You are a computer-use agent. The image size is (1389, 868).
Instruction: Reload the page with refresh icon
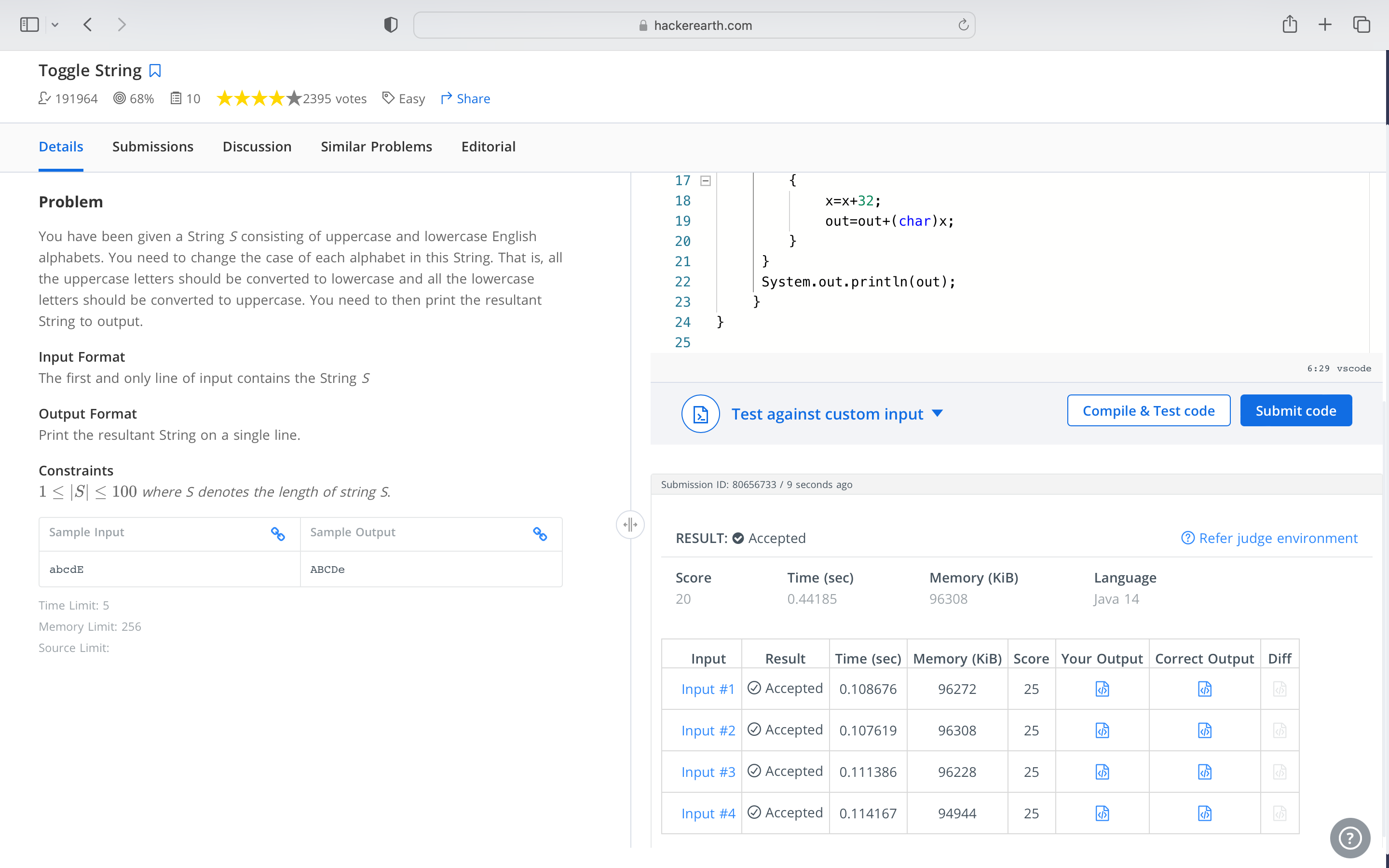pos(963,25)
